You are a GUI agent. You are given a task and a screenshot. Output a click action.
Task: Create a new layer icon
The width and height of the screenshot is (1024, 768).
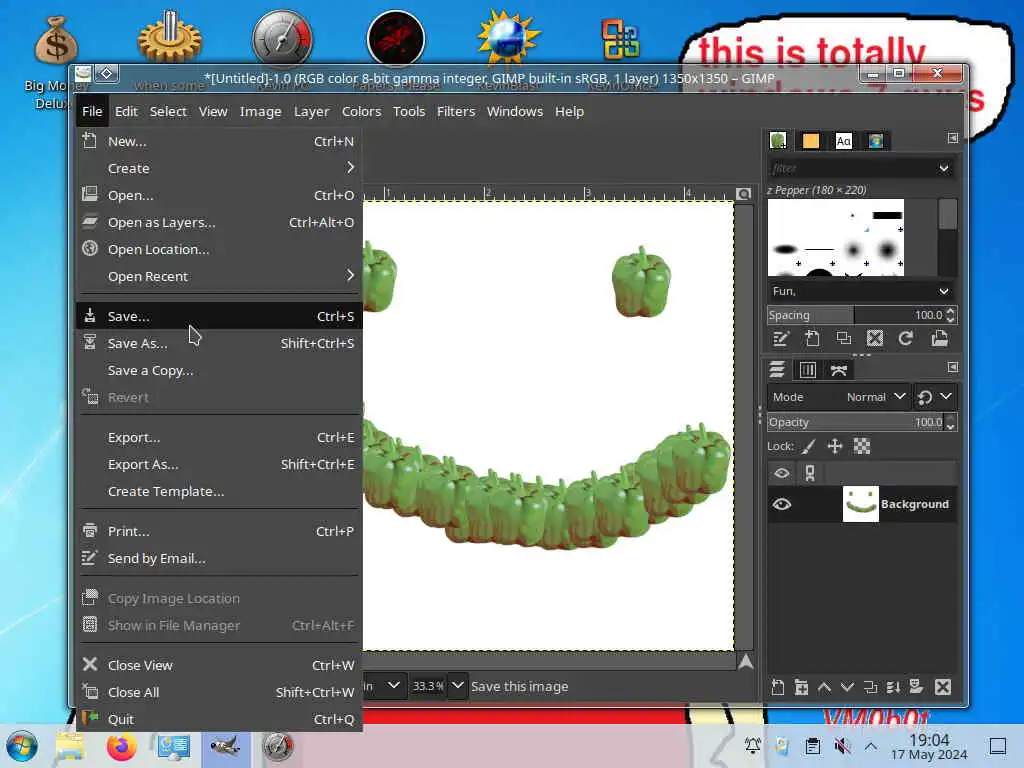click(777, 687)
